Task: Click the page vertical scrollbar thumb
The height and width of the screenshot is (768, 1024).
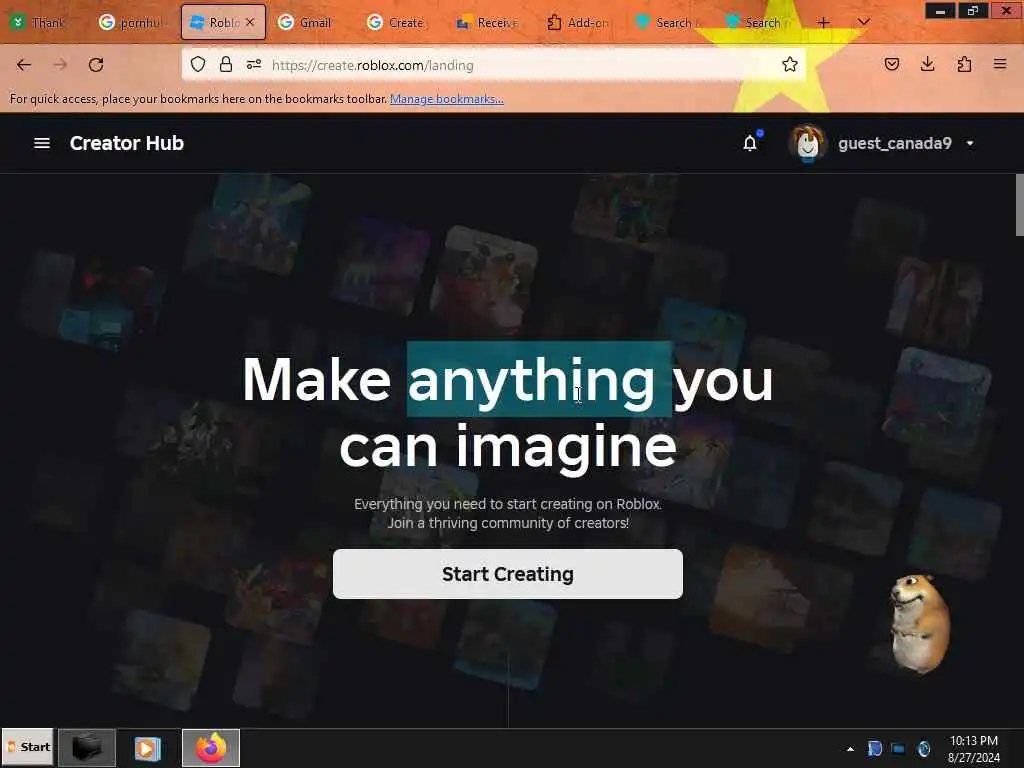Action: (1019, 205)
